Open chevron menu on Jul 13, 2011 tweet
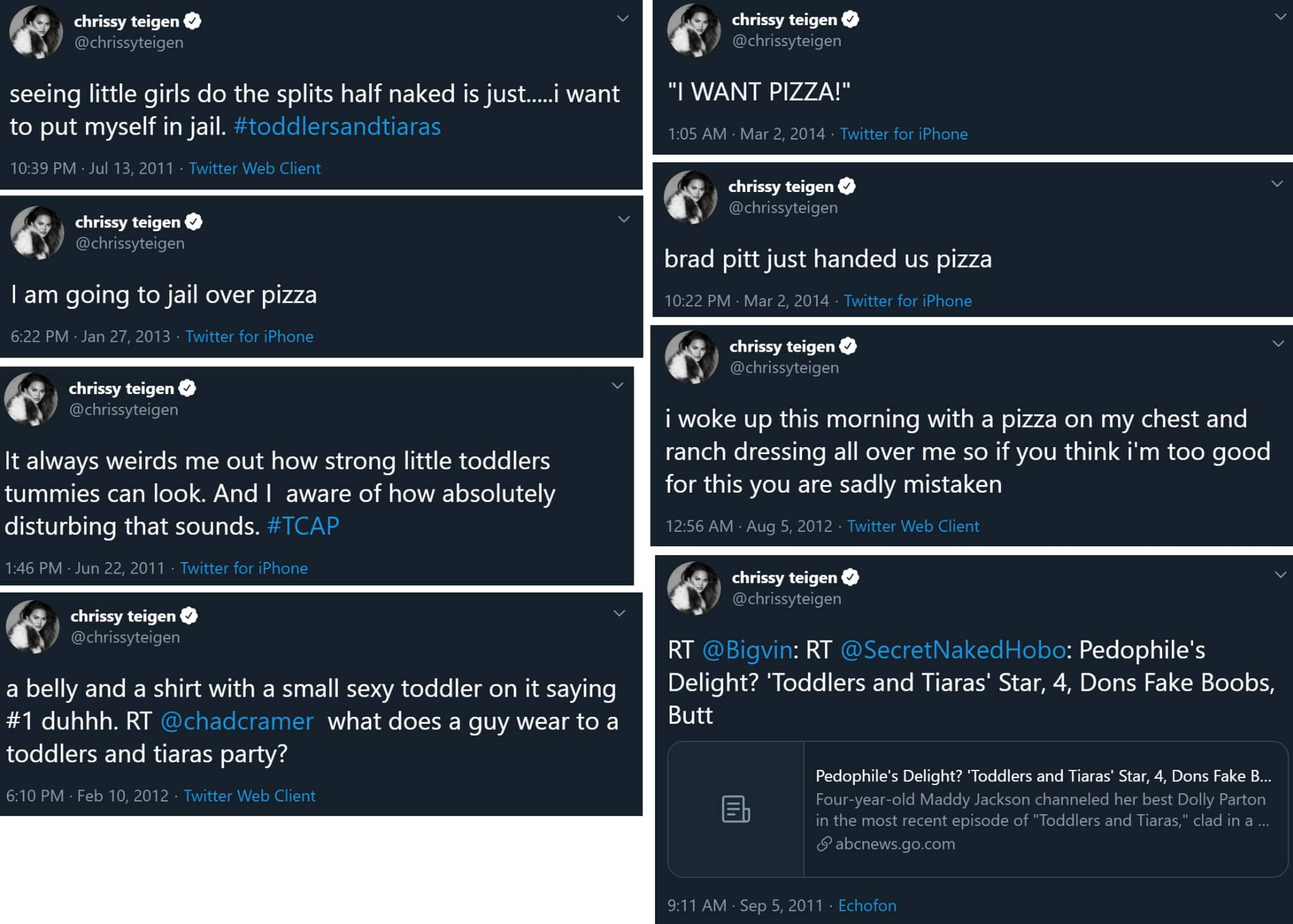Image resolution: width=1293 pixels, height=924 pixels. point(622,18)
